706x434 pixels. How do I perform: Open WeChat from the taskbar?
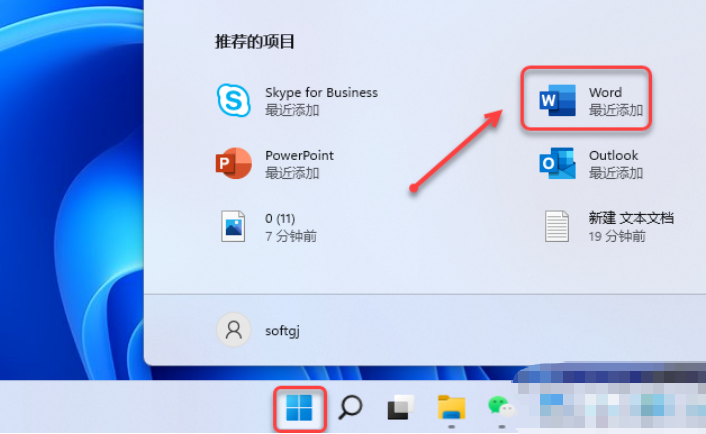click(x=501, y=407)
